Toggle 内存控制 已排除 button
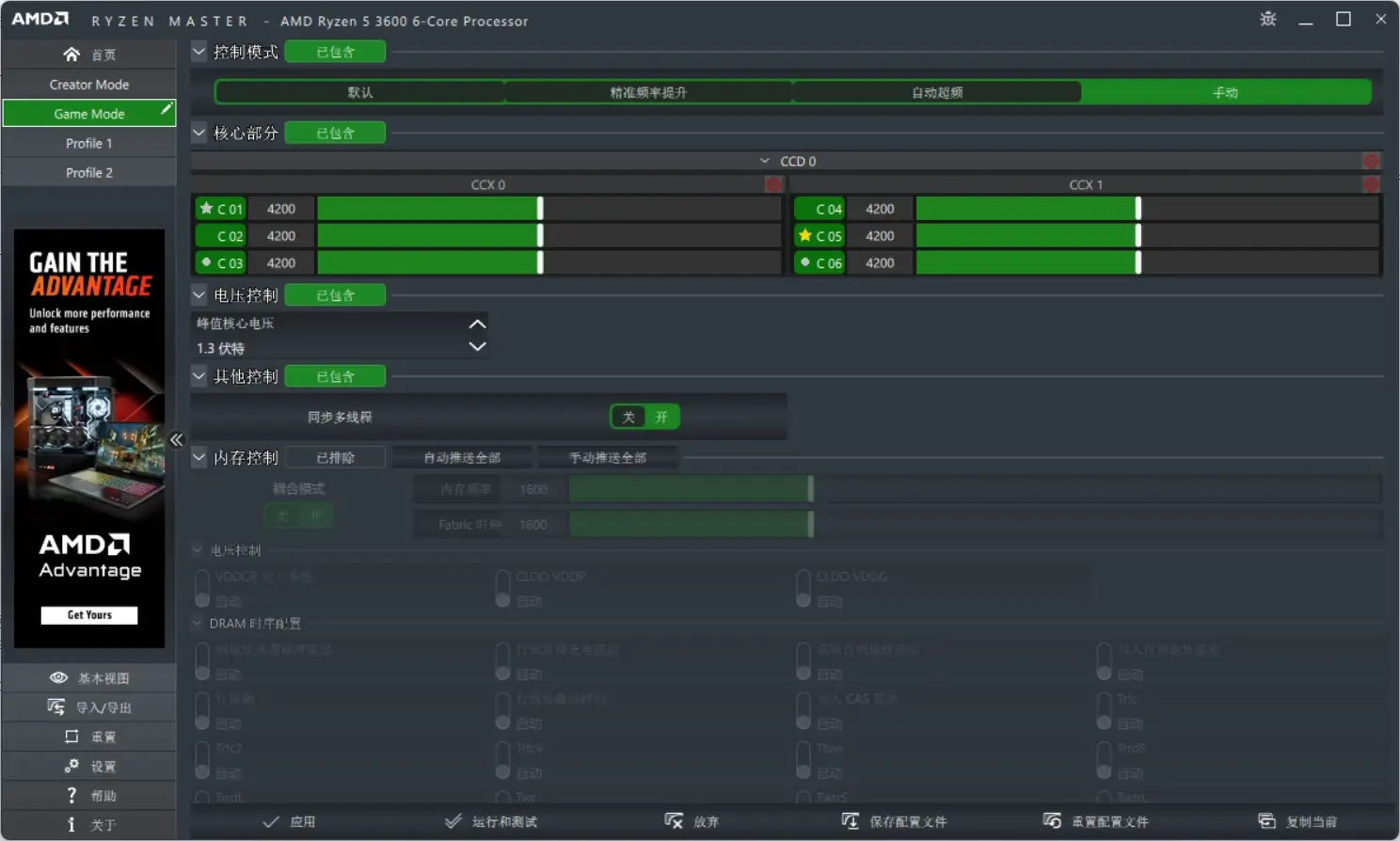 [x=335, y=457]
